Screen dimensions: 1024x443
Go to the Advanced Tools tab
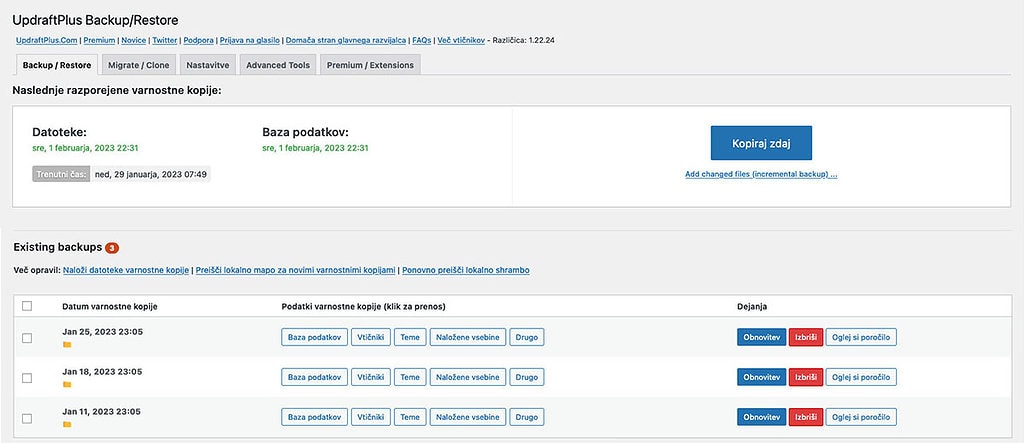click(278, 65)
